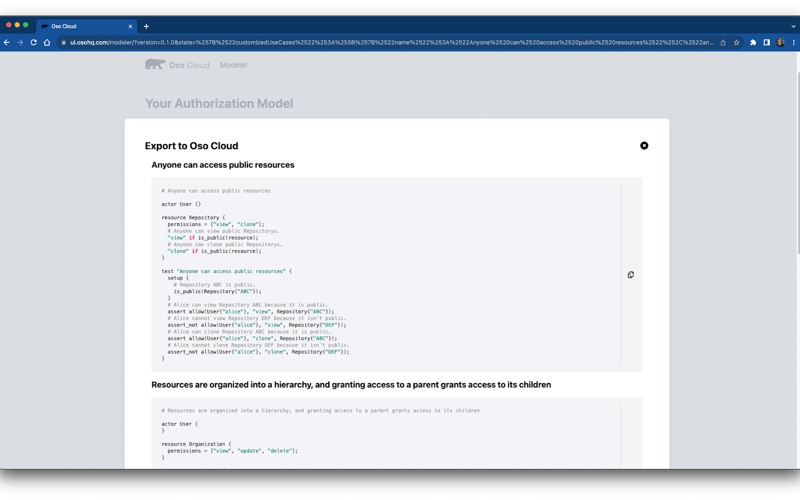This screenshot has width=800, height=500.
Task: Toggle the browser side panel
Action: coord(766,42)
